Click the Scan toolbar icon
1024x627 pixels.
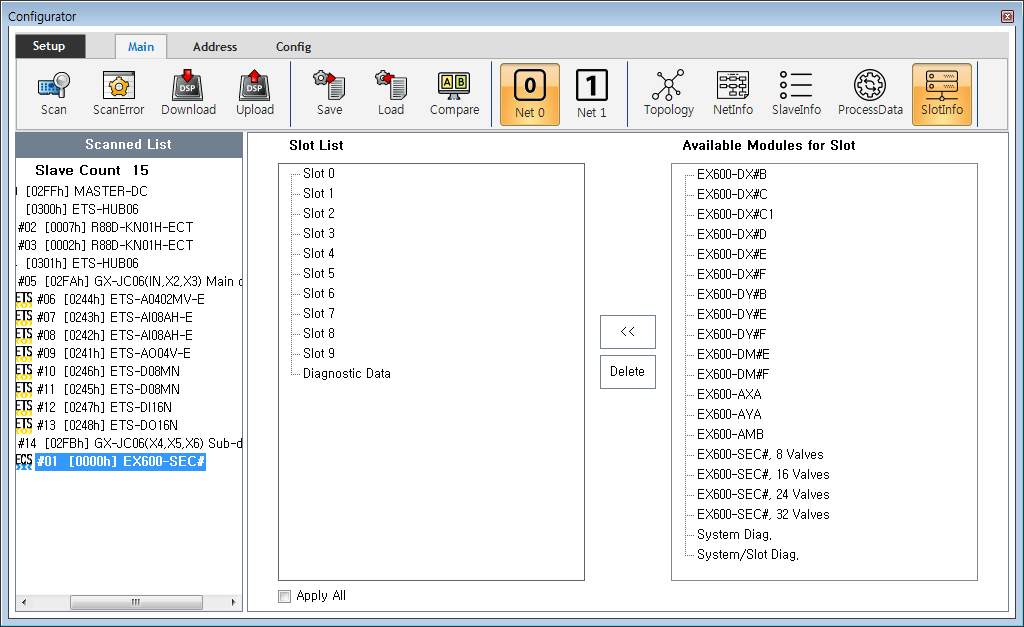pyautogui.click(x=54, y=94)
